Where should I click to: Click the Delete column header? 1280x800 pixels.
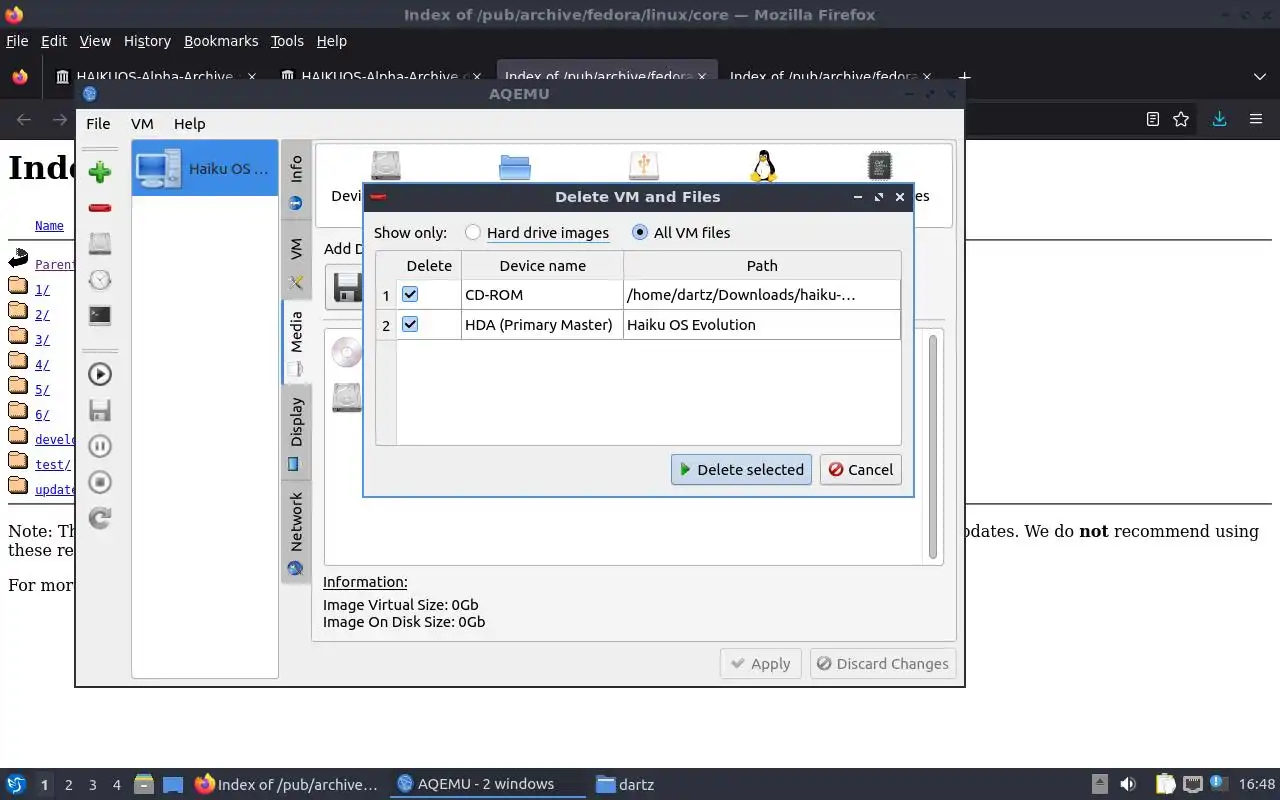429,265
